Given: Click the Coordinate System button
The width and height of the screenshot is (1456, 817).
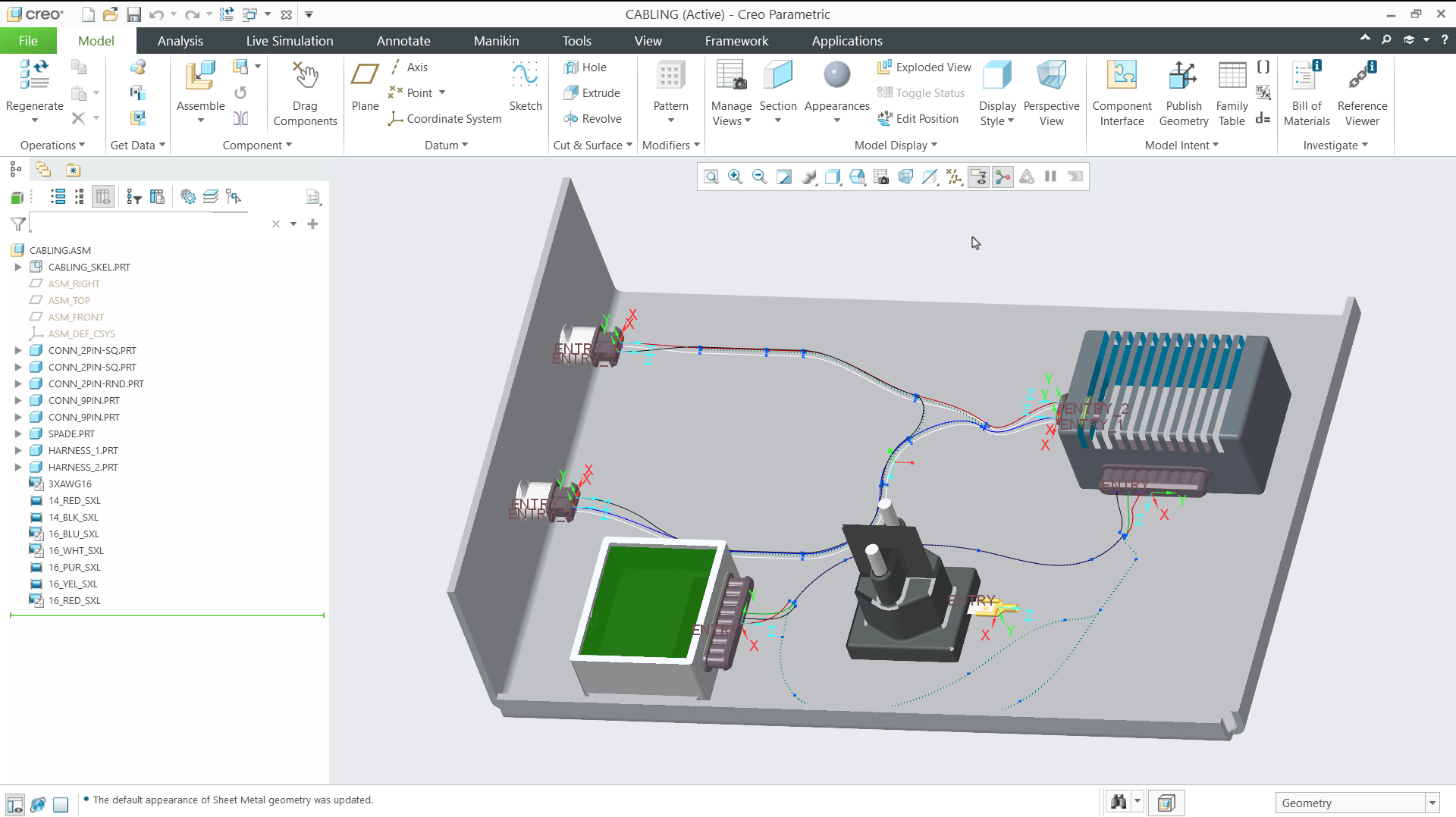Looking at the screenshot, I should [445, 119].
